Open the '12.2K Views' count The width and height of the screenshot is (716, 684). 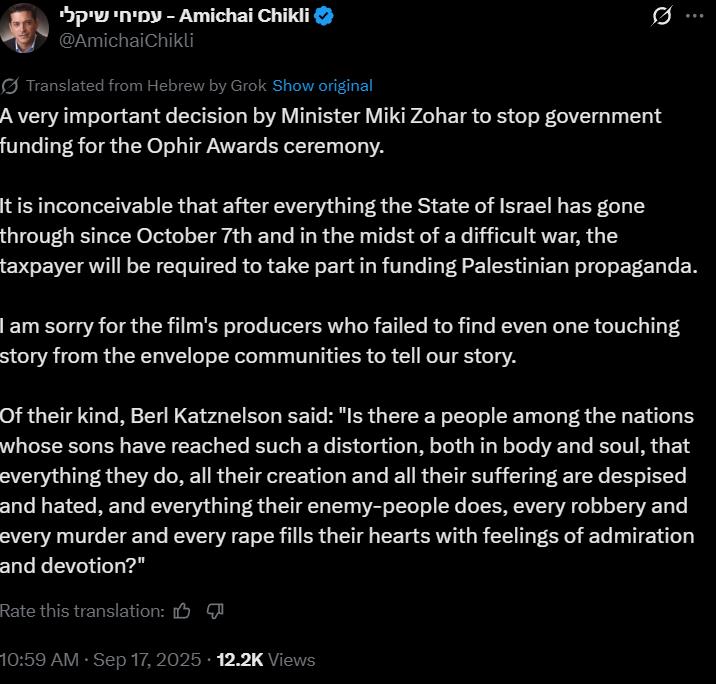click(x=265, y=660)
